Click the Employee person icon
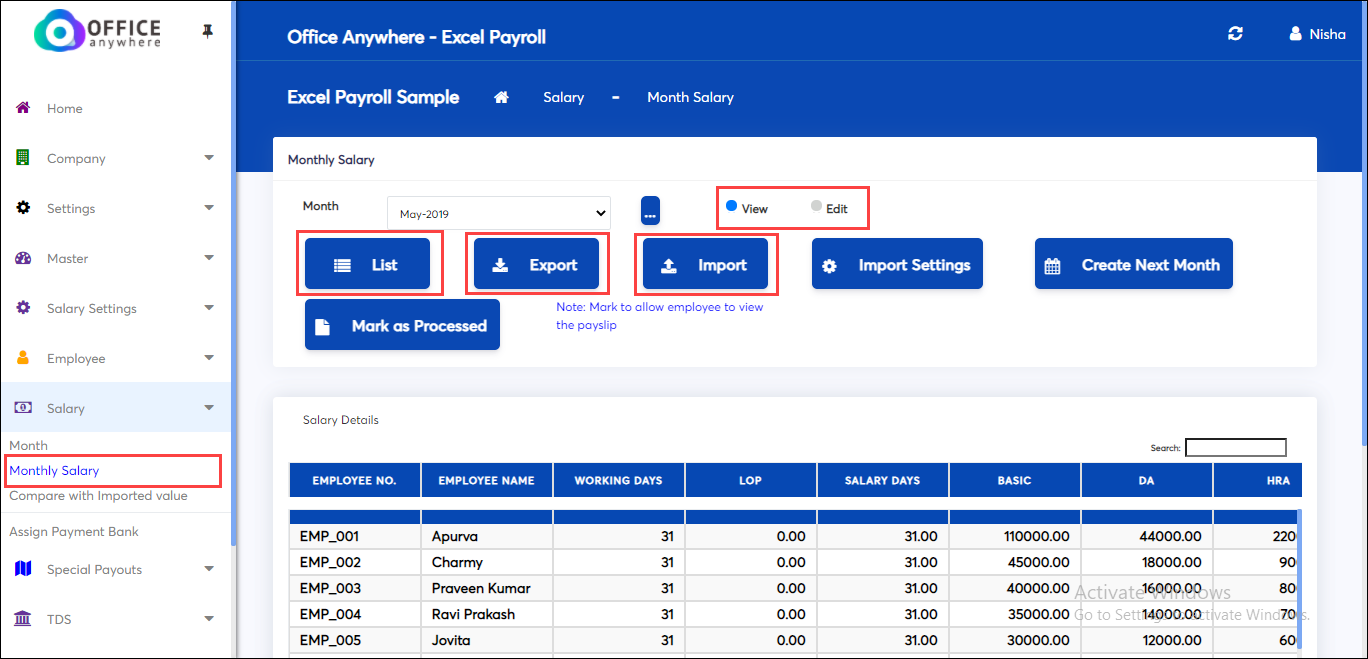 click(x=23, y=358)
